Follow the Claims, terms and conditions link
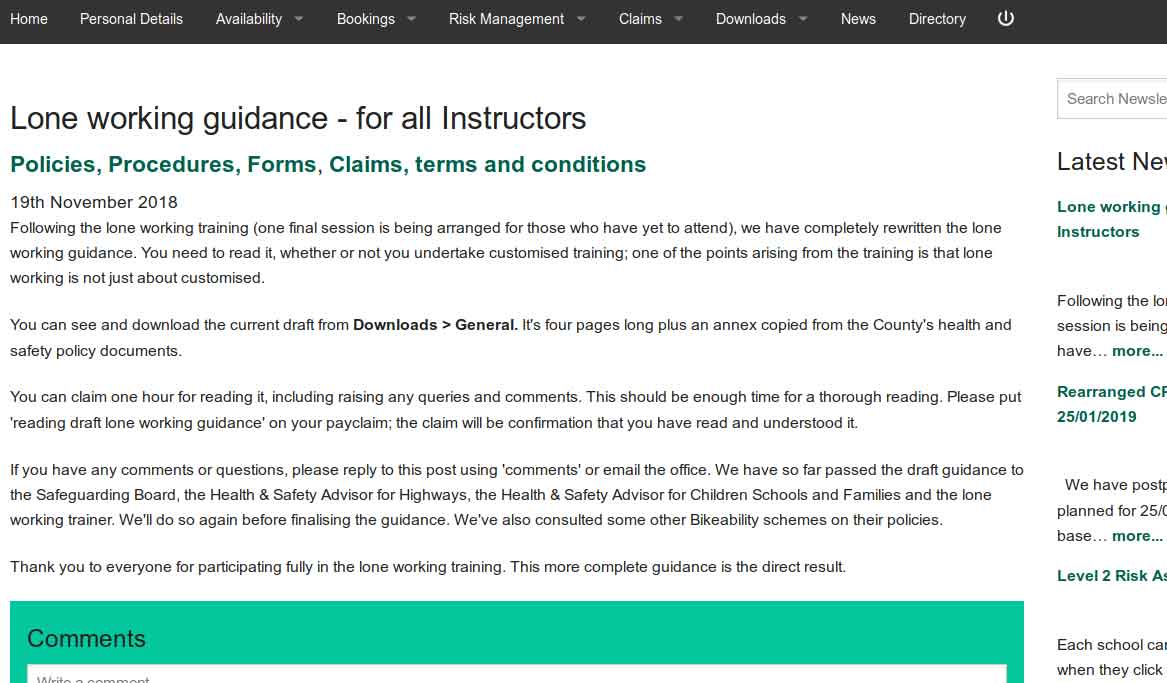 click(487, 164)
